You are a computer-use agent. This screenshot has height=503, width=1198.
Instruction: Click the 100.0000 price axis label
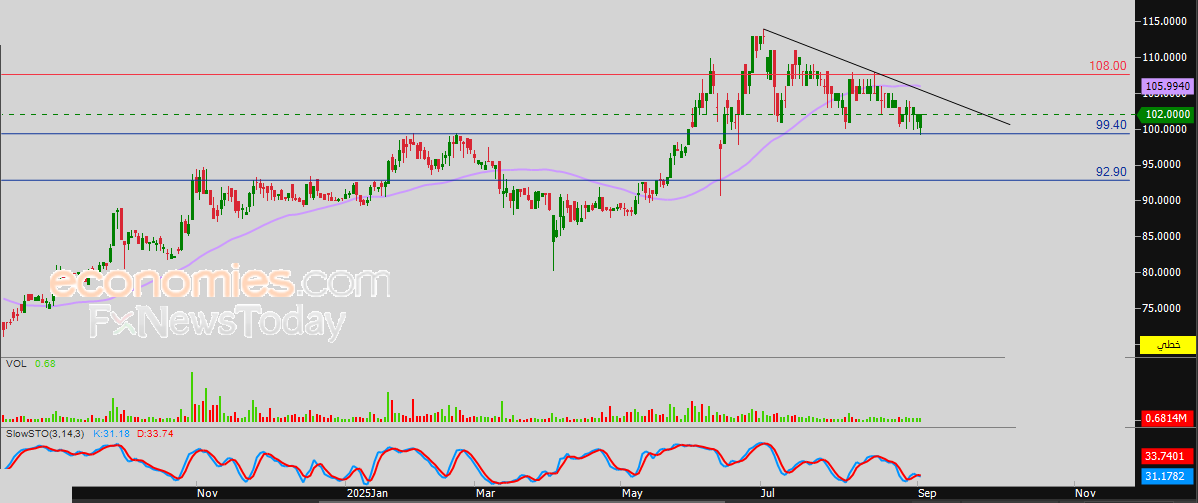click(1166, 129)
